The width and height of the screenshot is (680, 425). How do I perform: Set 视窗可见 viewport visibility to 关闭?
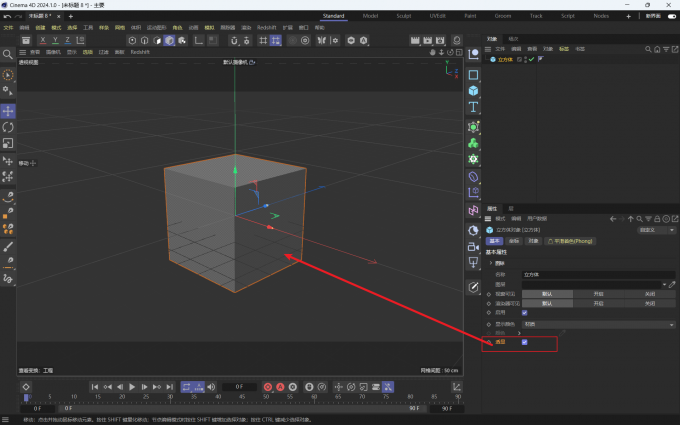650,294
